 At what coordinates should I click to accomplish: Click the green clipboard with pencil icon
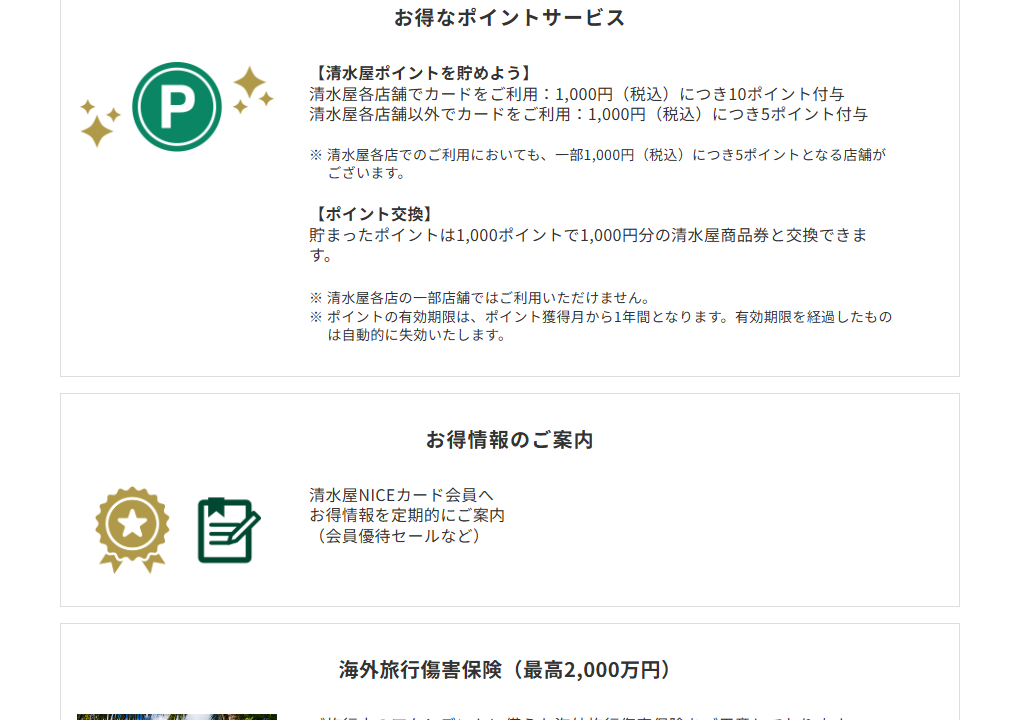point(229,530)
